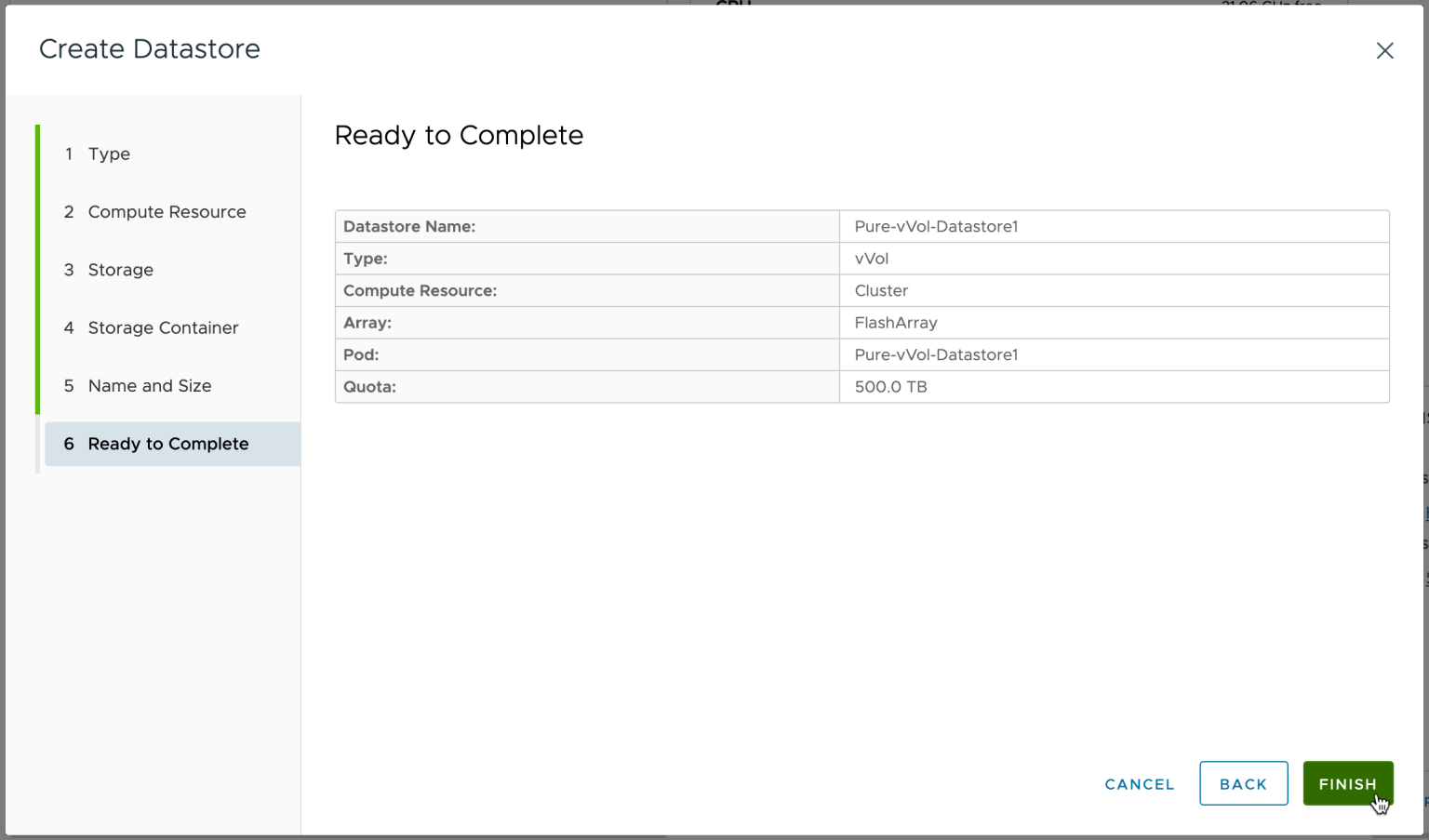Click the Datastore Name value Pure-vVol-Datastore1
The width and height of the screenshot is (1429, 840).
936,227
